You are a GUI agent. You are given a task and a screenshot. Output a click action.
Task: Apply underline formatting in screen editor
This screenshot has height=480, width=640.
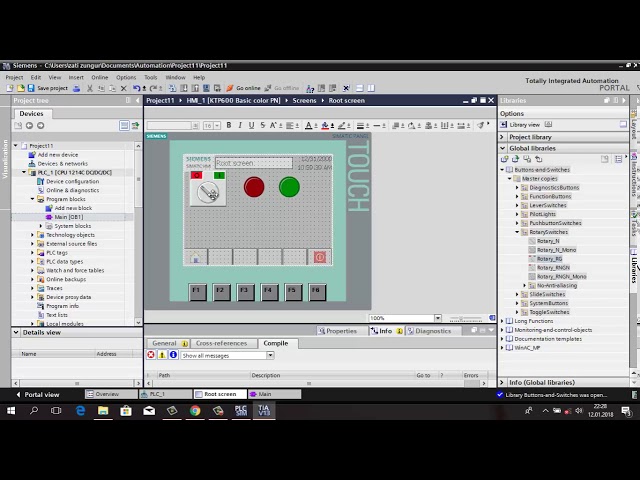251,125
